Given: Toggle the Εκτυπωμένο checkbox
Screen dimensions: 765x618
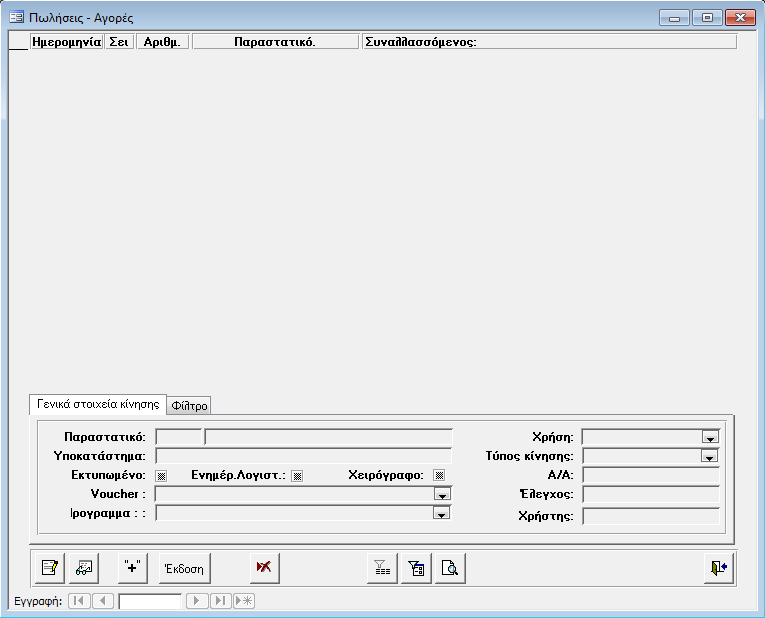Looking at the screenshot, I should point(161,476).
